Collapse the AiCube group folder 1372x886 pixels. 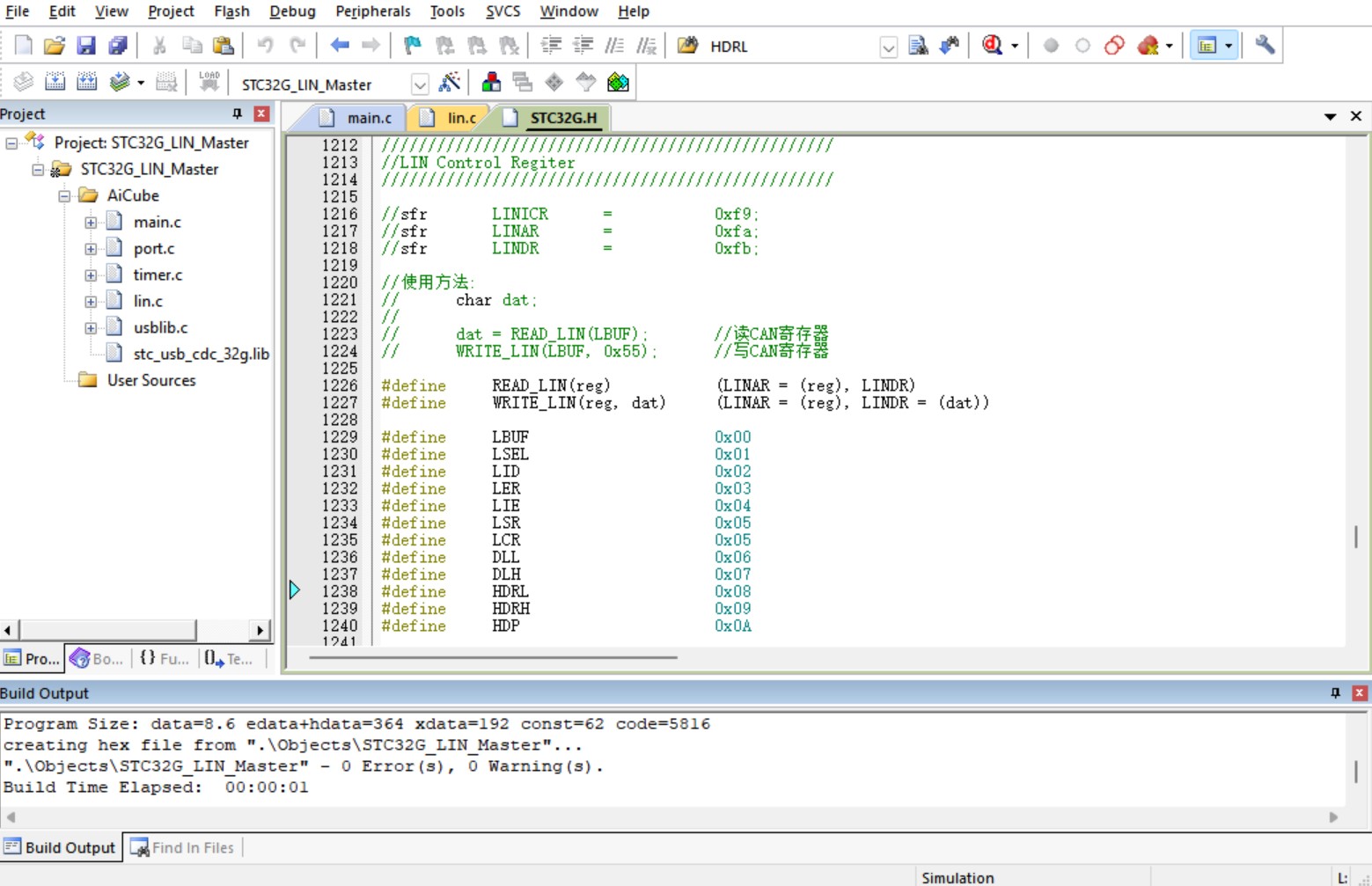point(64,196)
